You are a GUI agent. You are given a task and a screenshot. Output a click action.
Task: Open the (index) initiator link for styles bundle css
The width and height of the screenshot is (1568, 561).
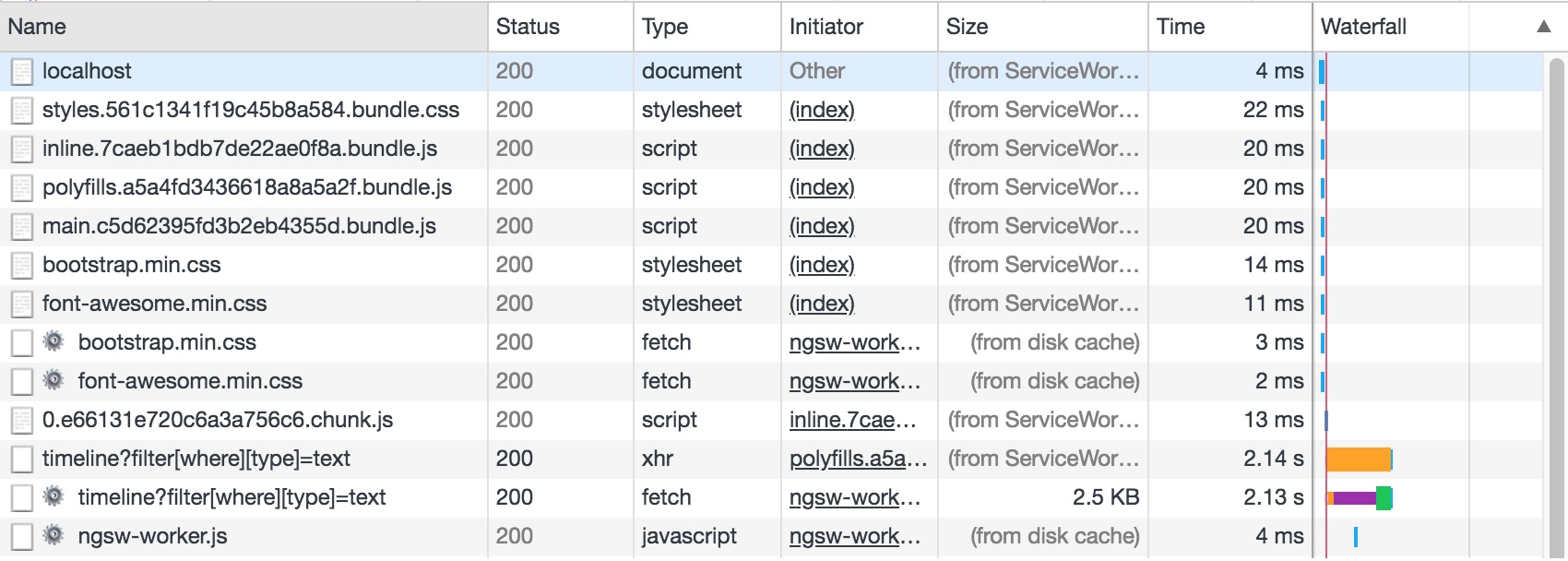[822, 110]
